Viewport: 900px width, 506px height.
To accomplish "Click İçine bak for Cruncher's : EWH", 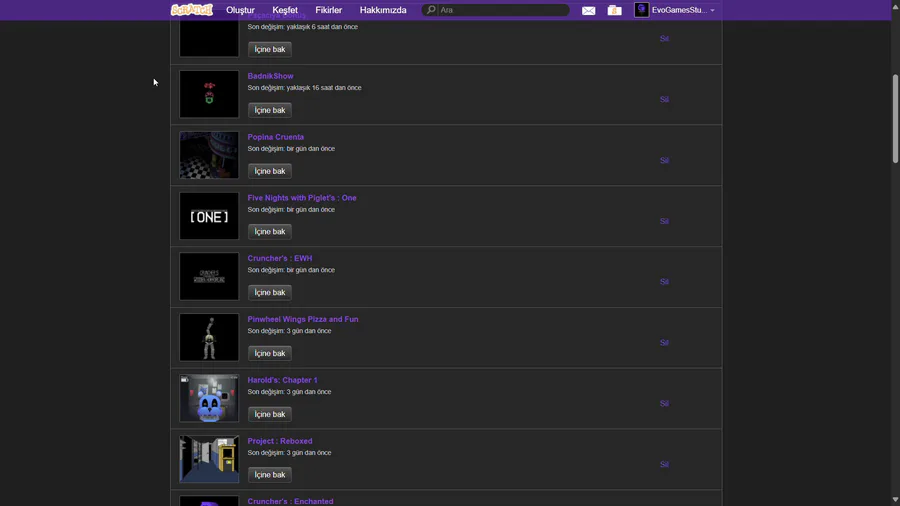I will pyautogui.click(x=270, y=293).
